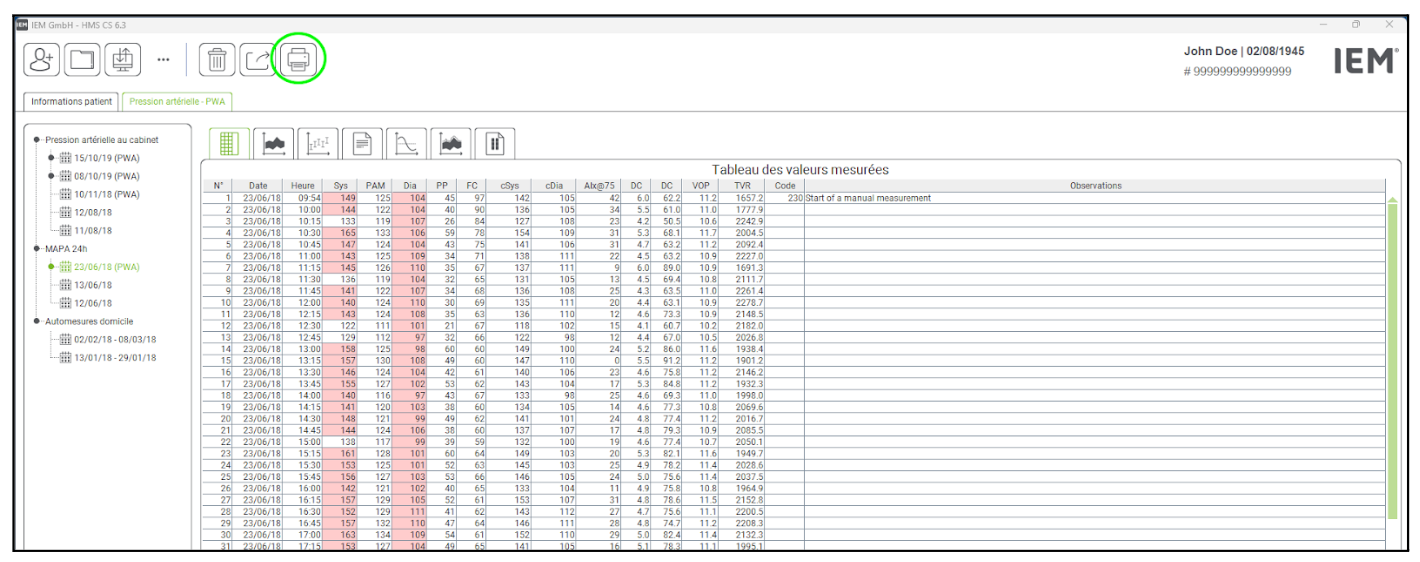The width and height of the screenshot is (1420, 562).
Task: Open the bar deviation chart icon
Action: click(318, 144)
